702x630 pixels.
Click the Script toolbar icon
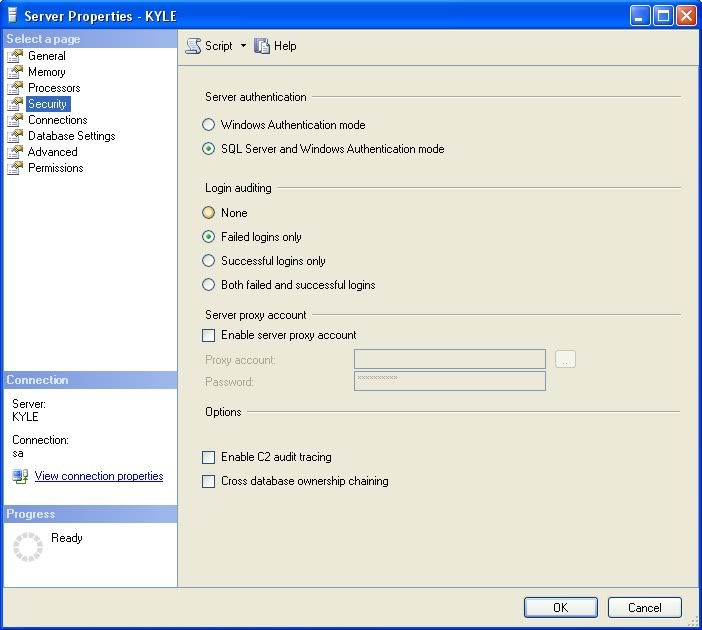pos(194,46)
